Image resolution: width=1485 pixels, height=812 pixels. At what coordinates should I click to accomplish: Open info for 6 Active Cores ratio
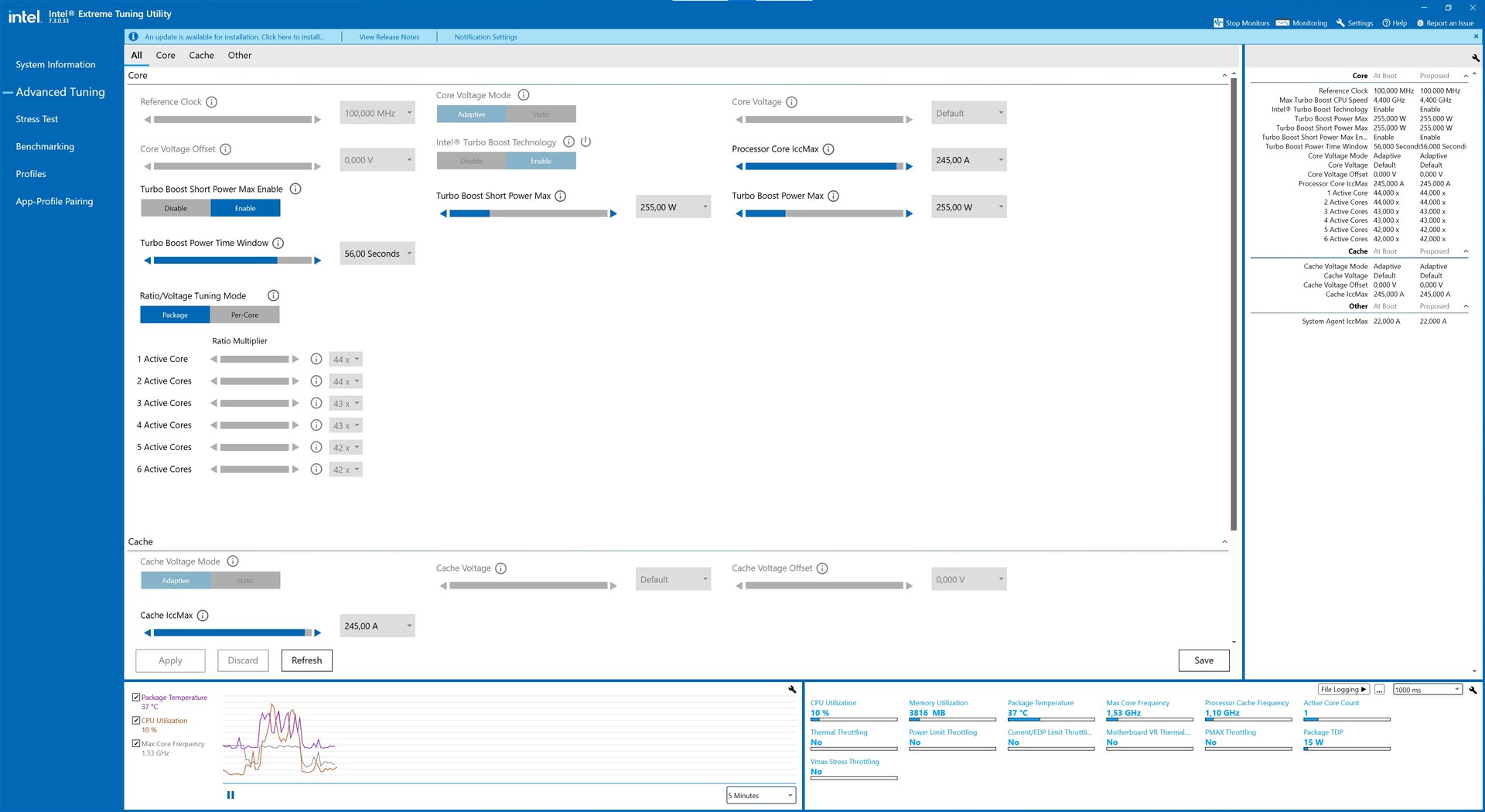pyautogui.click(x=316, y=469)
